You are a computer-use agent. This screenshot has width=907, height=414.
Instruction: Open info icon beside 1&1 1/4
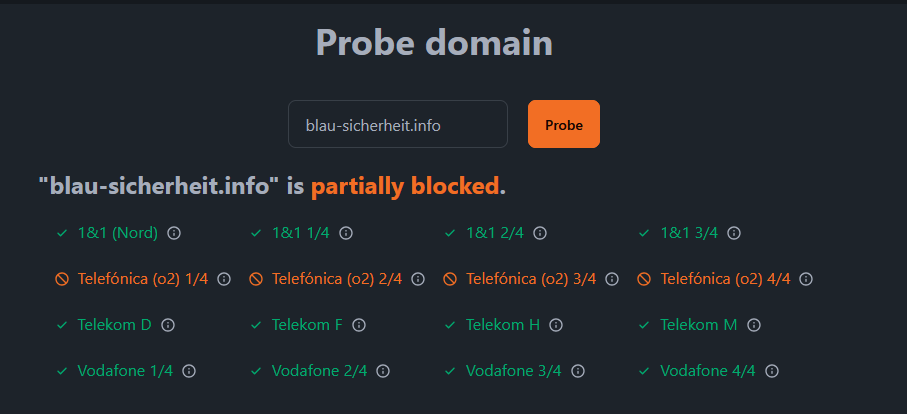click(346, 233)
